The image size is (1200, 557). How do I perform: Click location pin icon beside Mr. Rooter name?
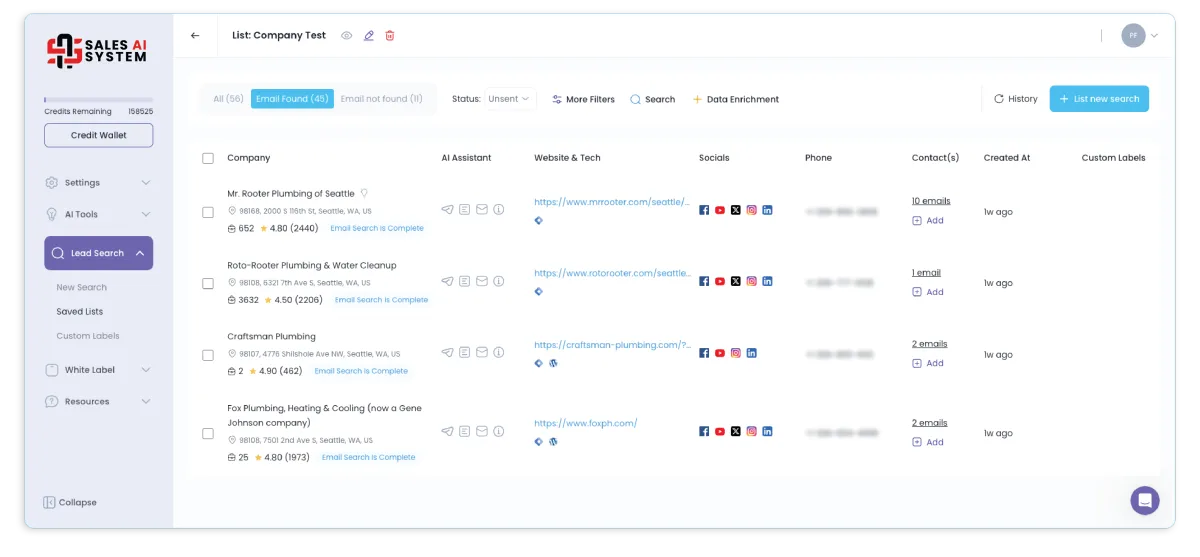(x=364, y=193)
